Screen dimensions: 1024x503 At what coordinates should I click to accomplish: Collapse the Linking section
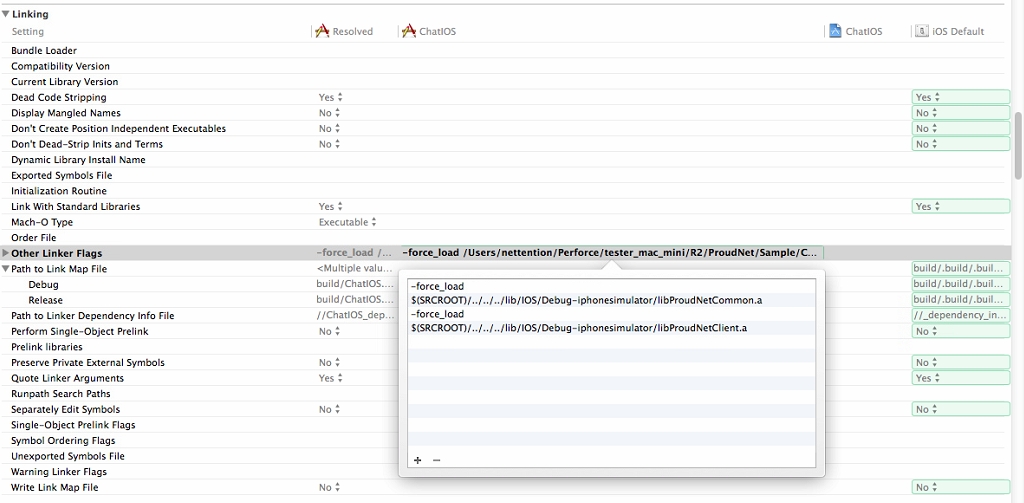pyautogui.click(x=6, y=14)
